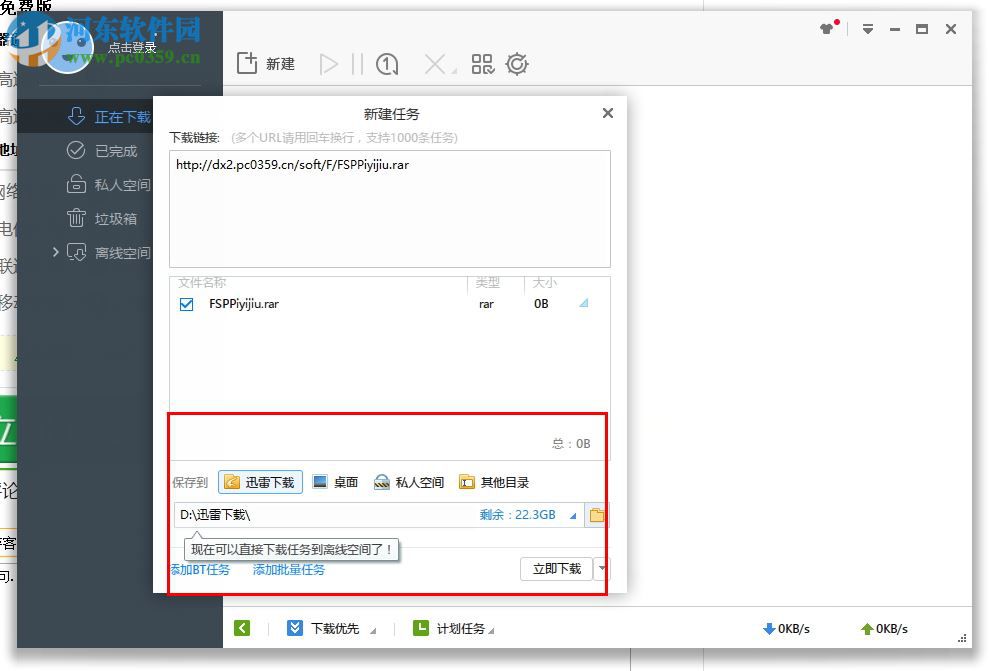Open the QR code scan icon

point(482,63)
